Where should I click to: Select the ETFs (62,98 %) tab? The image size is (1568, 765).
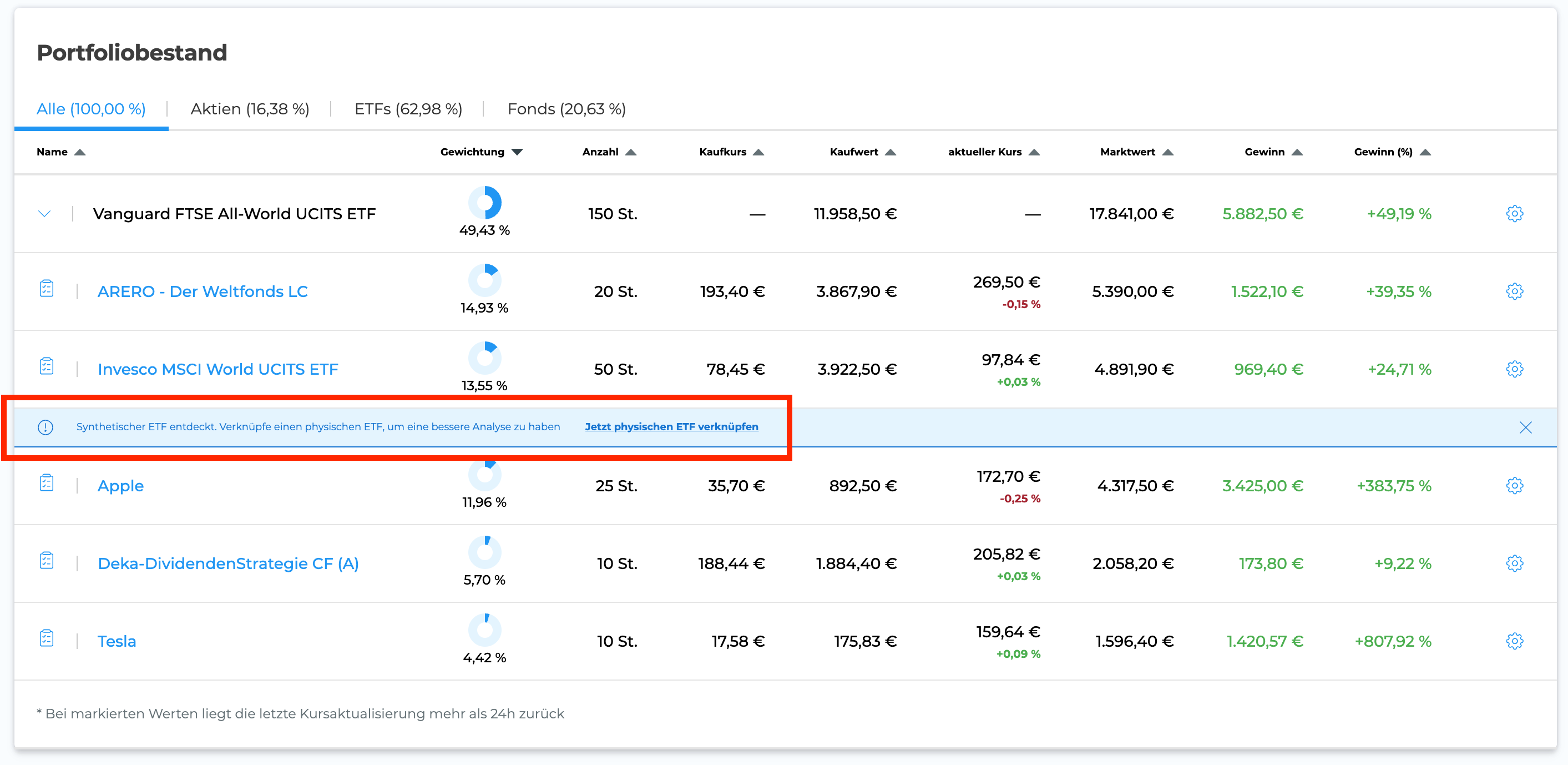(x=408, y=109)
